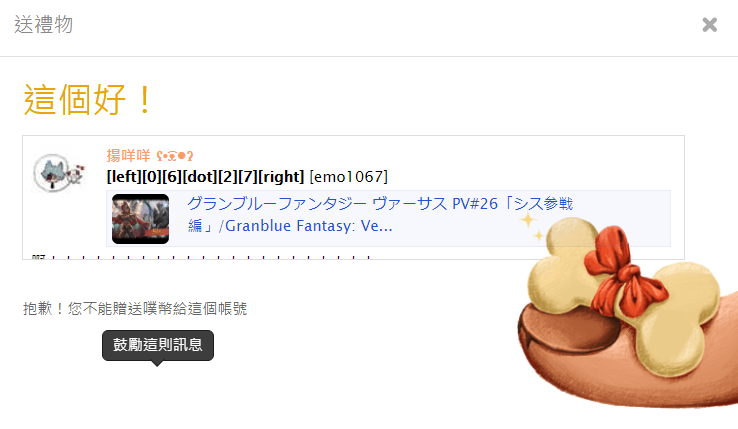The height and width of the screenshot is (429, 738).
Task: Click the [emo1067] emoticon placeholder
Action: pyautogui.click(x=348, y=177)
